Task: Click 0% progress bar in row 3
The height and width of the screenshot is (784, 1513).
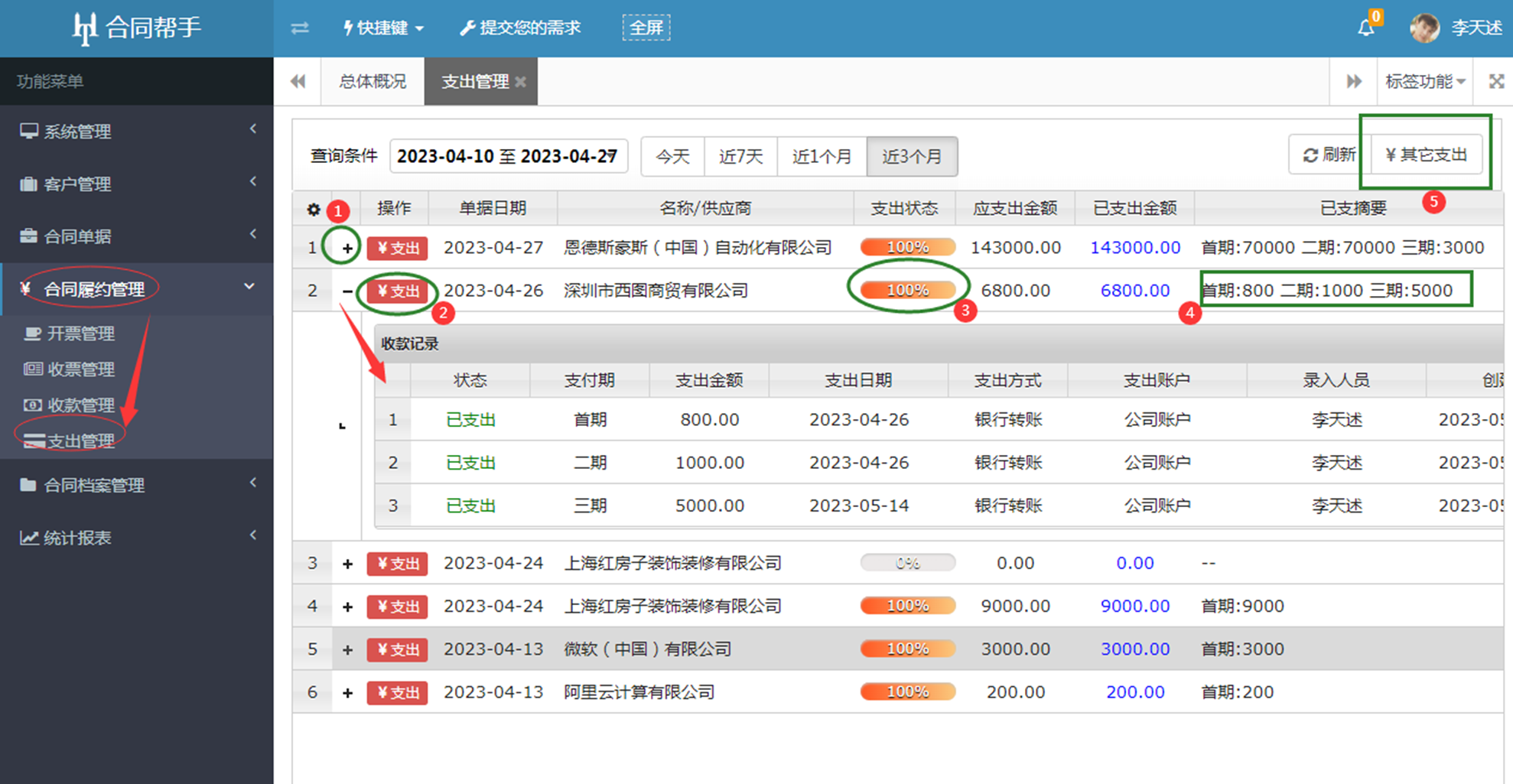Action: [907, 563]
